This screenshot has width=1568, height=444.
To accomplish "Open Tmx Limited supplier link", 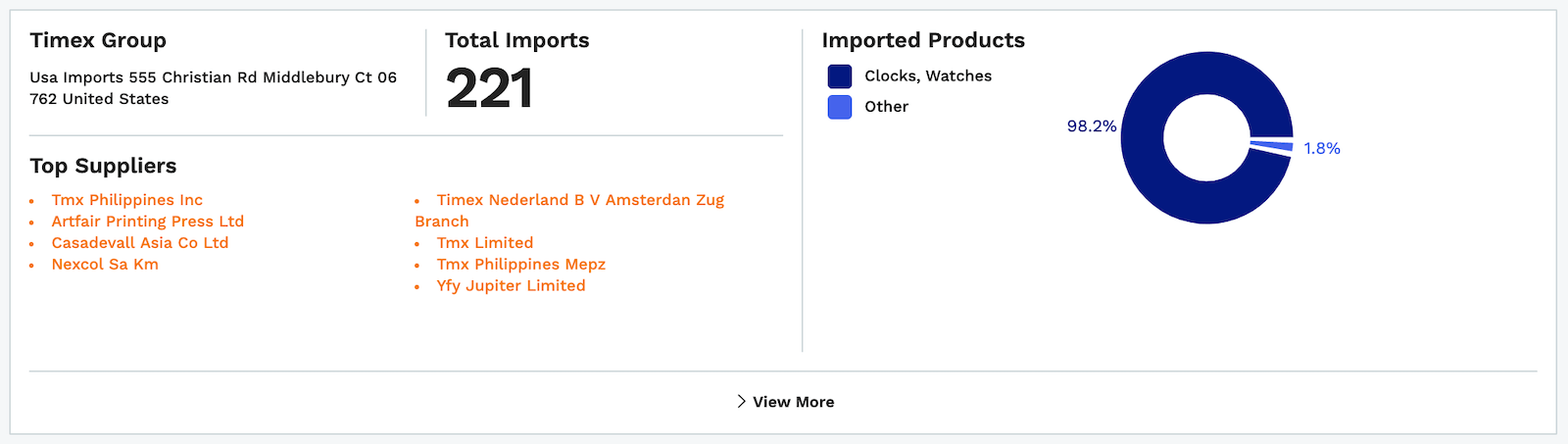I will 485,243.
